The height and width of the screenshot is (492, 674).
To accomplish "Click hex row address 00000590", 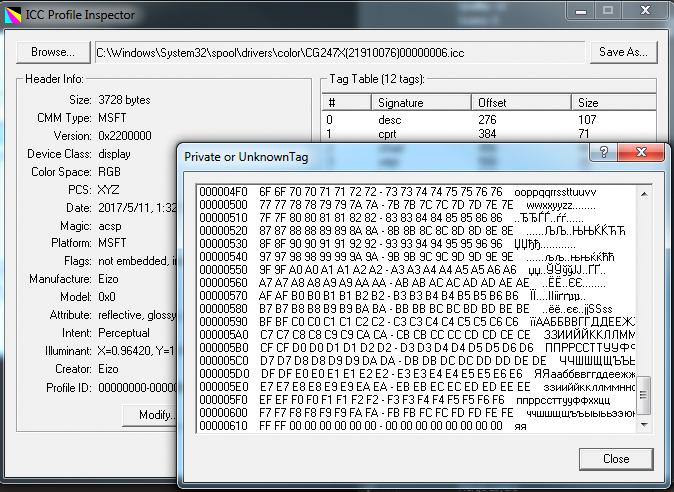I will point(224,321).
